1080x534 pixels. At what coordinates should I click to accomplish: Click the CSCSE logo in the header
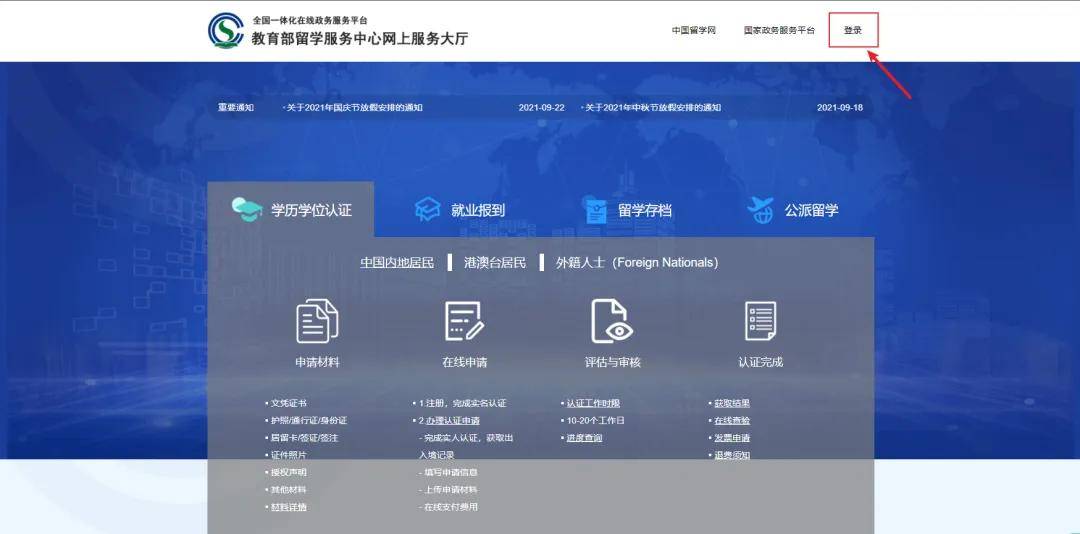(226, 30)
